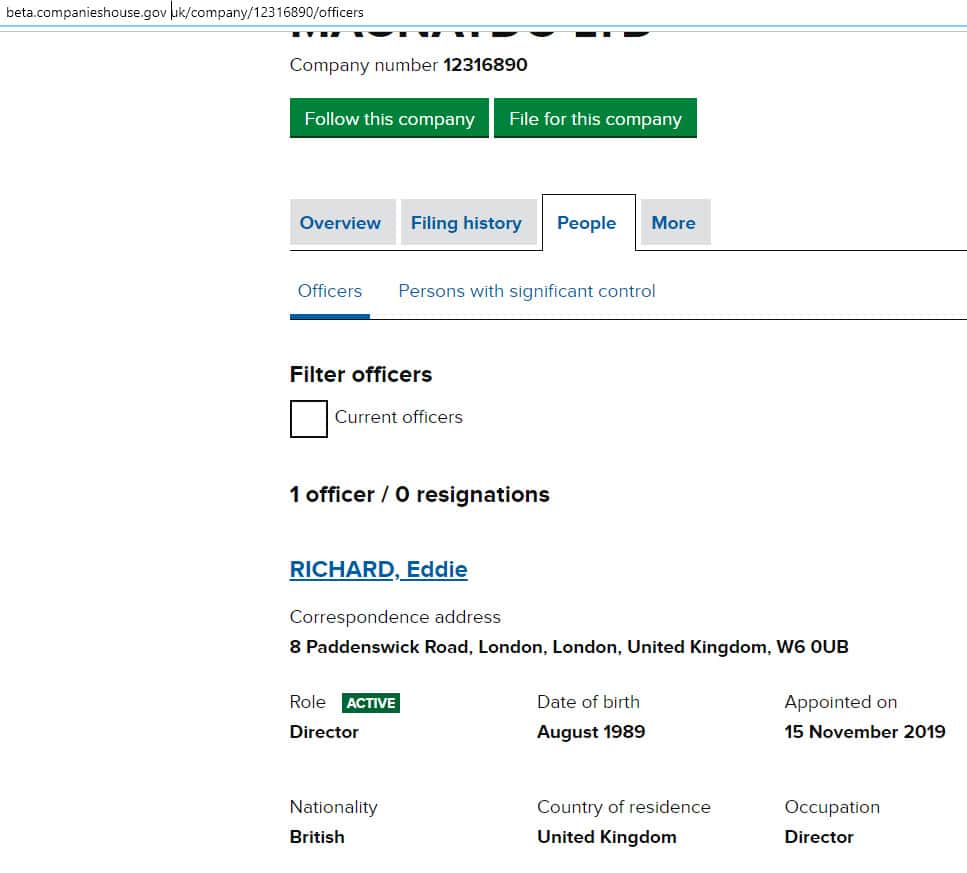Click the company number 12316890
This screenshot has height=873, width=967.
[x=485, y=66]
